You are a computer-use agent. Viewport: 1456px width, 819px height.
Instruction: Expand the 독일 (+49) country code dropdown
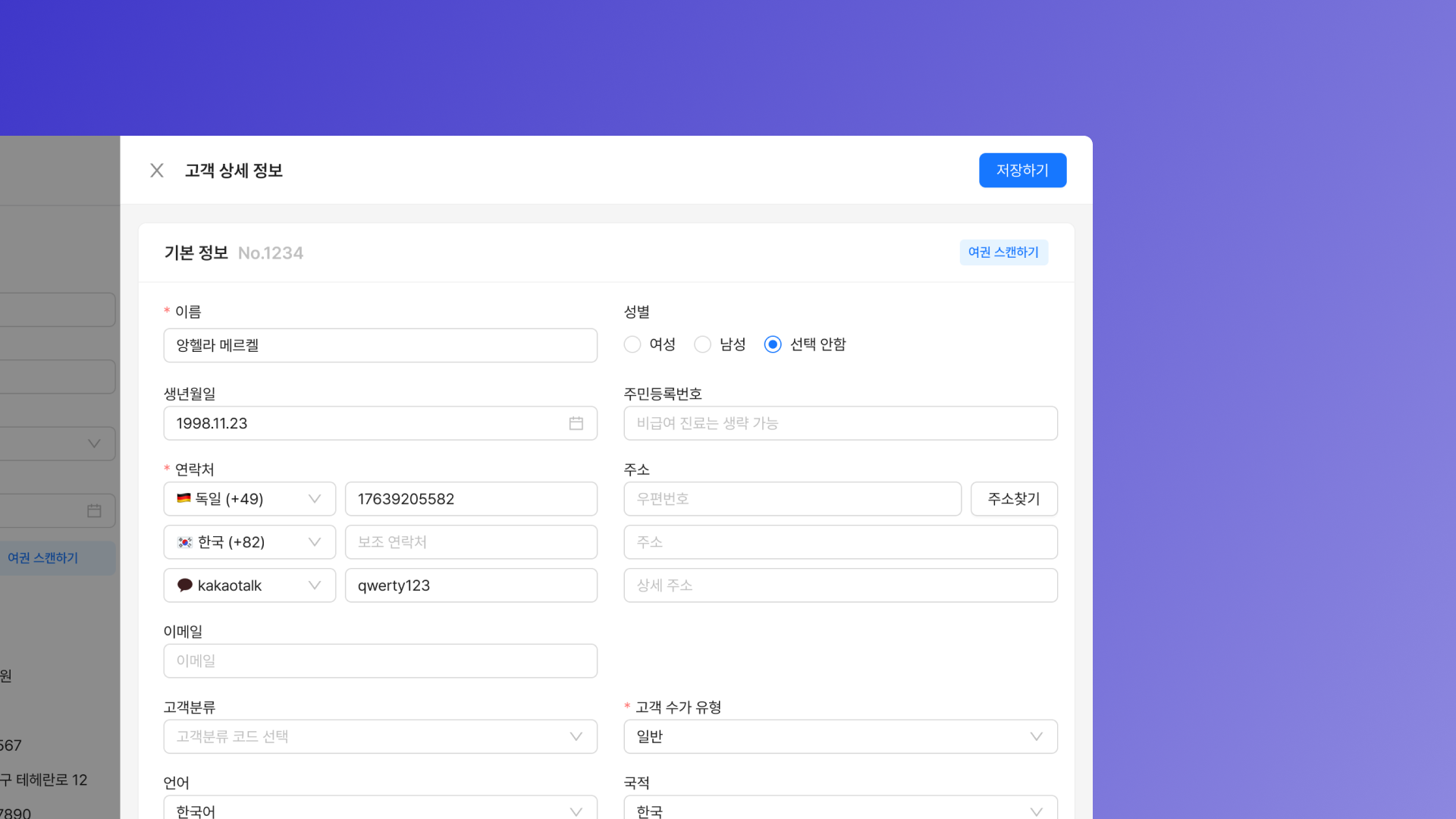(x=314, y=499)
